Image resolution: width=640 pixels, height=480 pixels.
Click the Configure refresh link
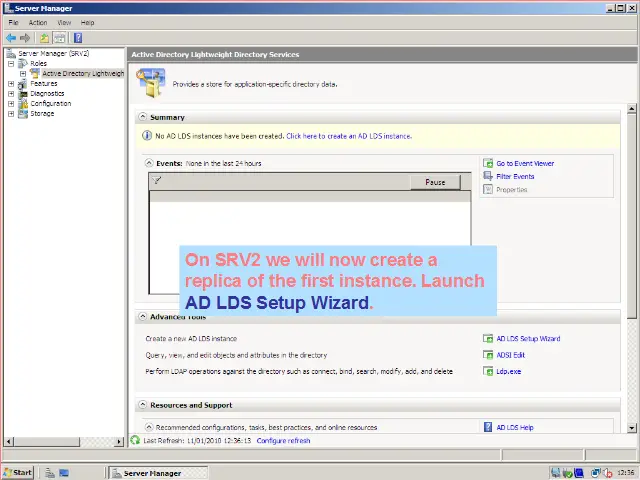(x=283, y=441)
